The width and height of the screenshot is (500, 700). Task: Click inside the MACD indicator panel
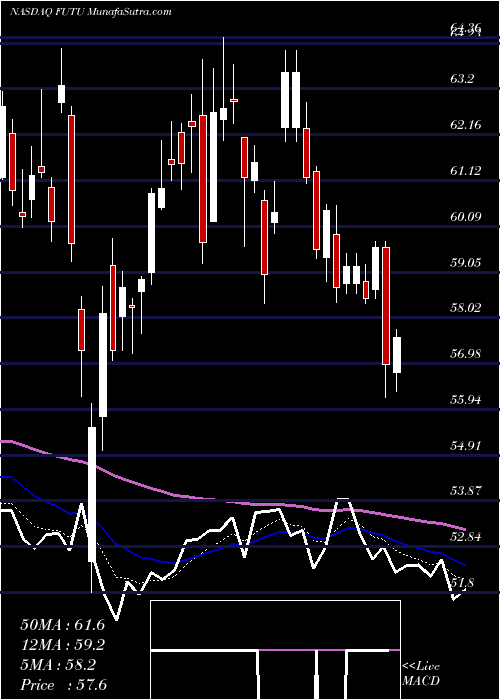[275, 650]
